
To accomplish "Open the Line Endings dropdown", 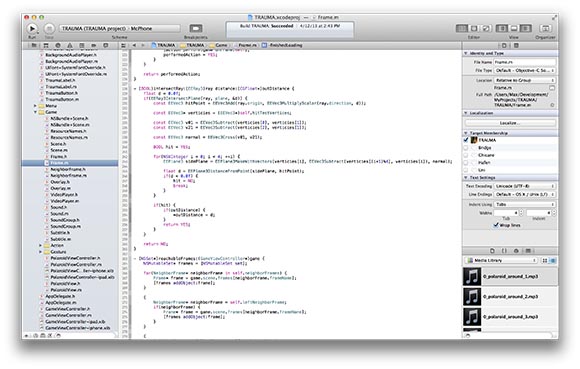I will click(x=525, y=194).
